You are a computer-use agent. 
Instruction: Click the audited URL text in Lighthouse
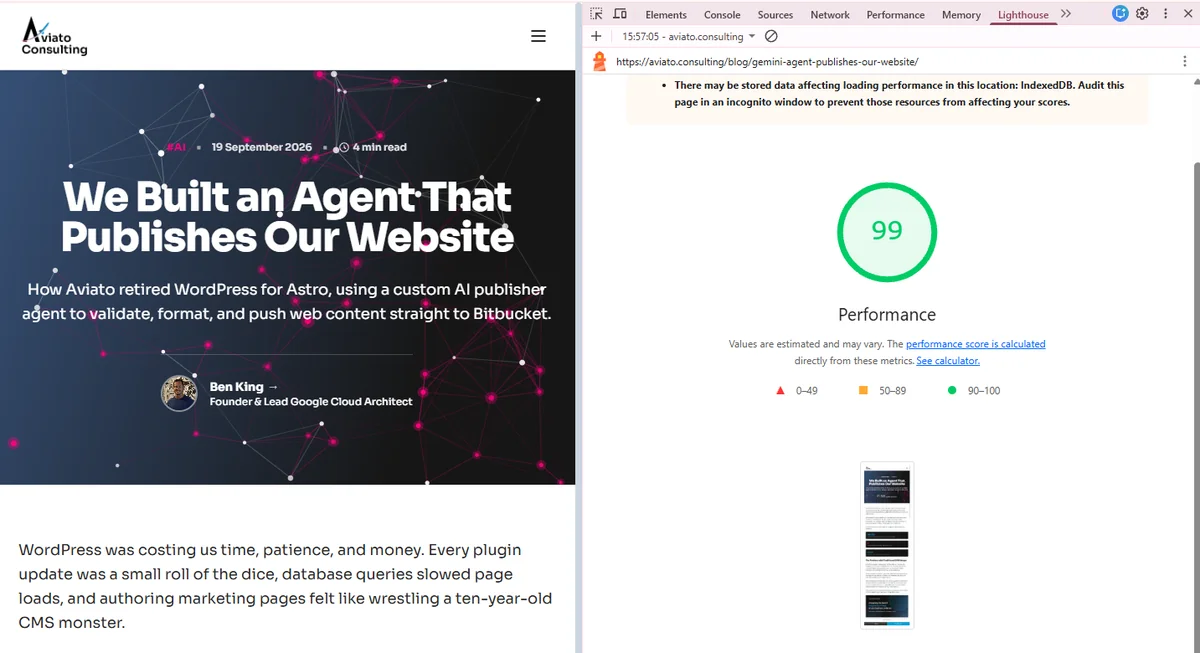click(767, 61)
